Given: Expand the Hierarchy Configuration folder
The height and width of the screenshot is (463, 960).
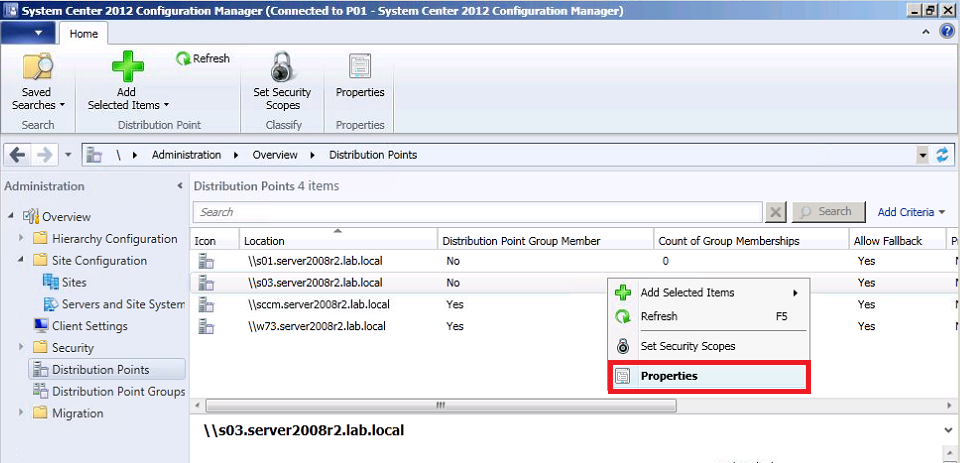Looking at the screenshot, I should tap(21, 238).
